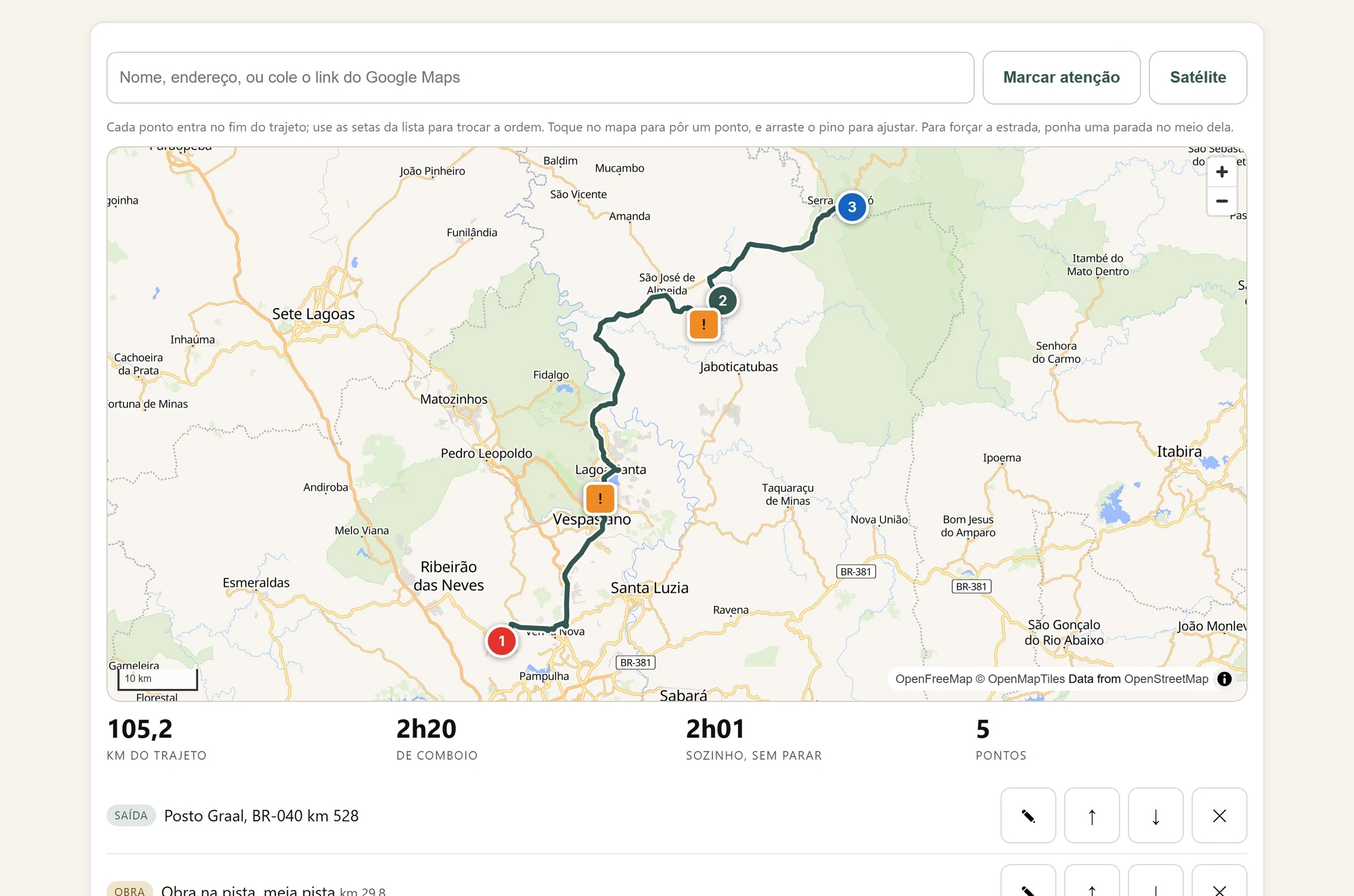Select the red start pin number 1

click(x=502, y=641)
